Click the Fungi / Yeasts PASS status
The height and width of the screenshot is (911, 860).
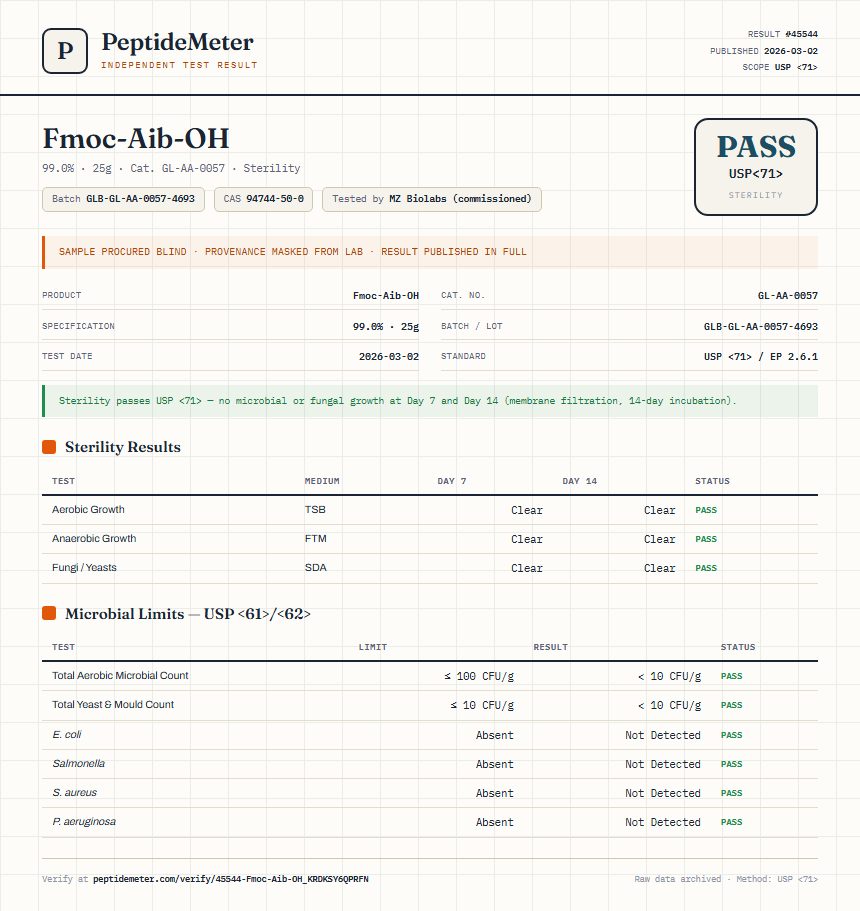(706, 568)
